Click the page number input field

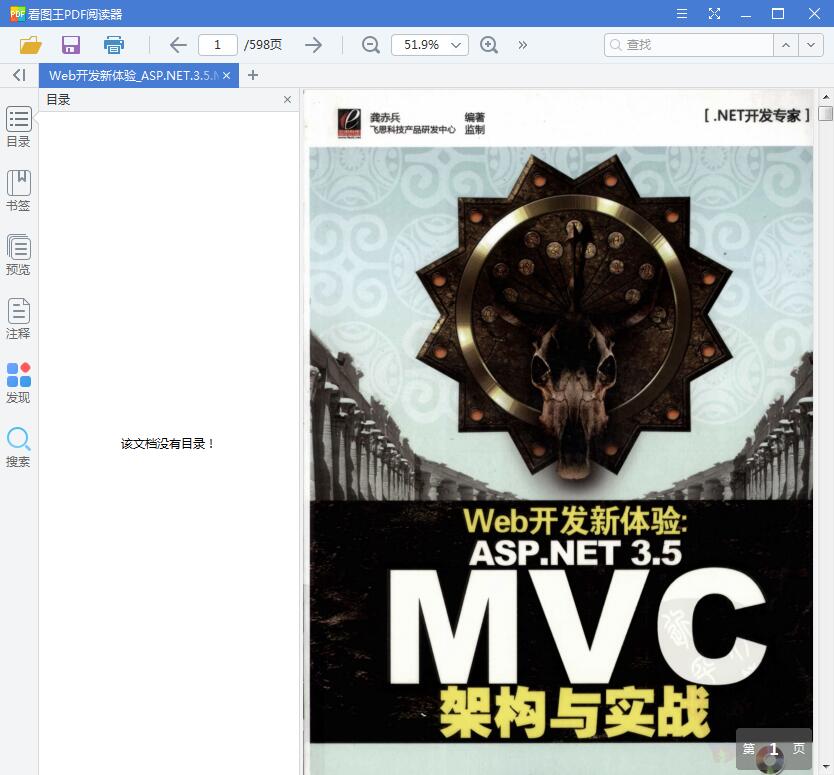point(218,45)
